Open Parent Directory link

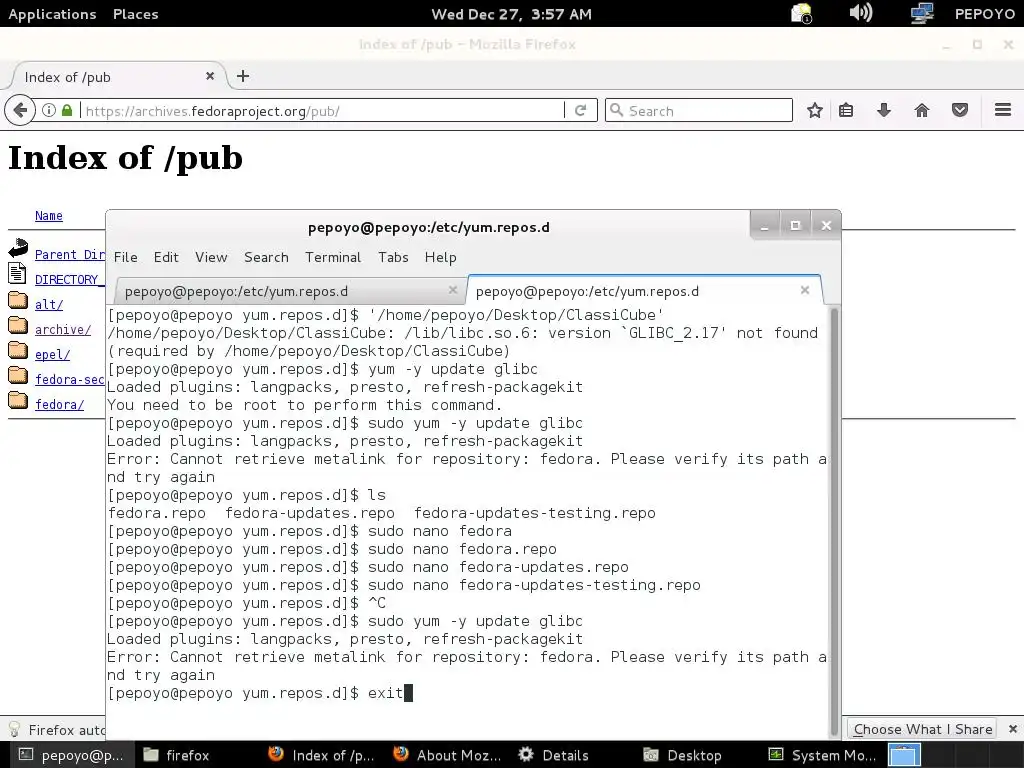(69, 255)
